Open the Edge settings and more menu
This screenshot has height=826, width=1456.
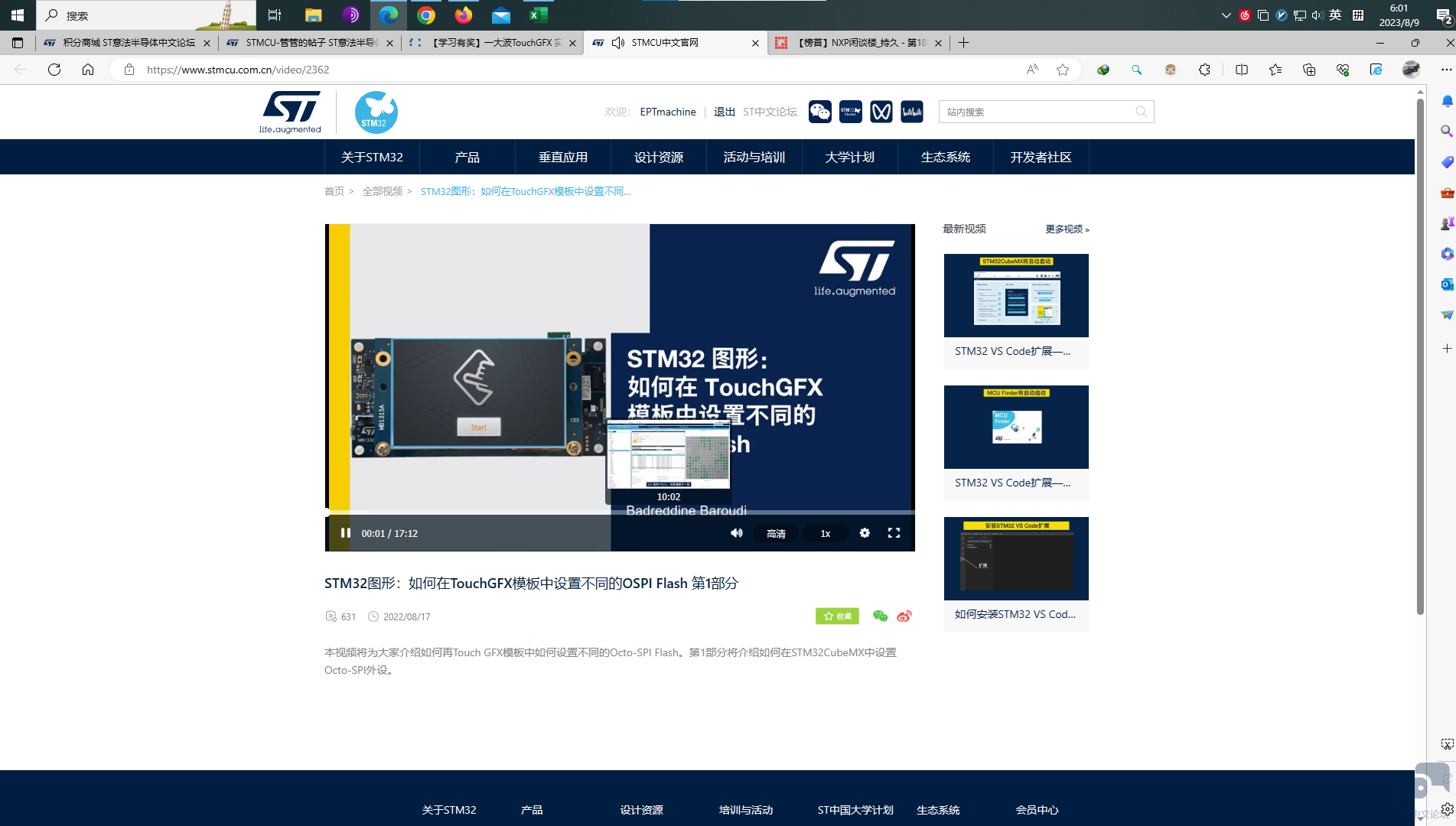[1446, 70]
